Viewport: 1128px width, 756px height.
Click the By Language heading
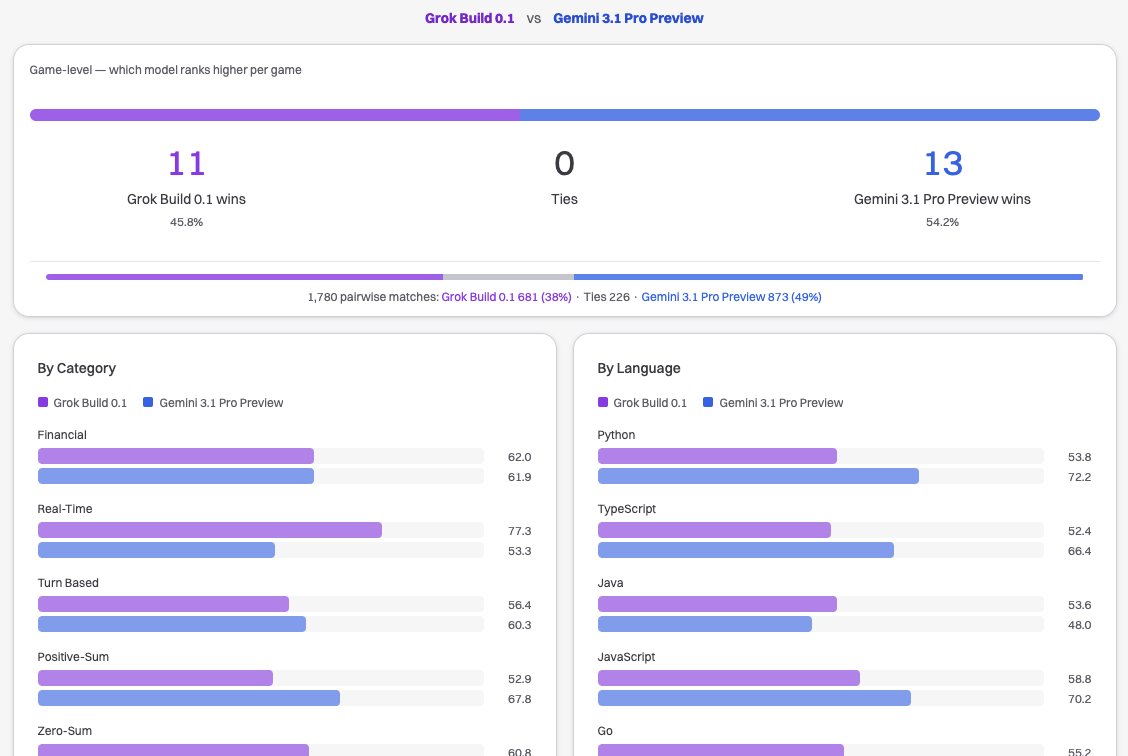pos(639,368)
